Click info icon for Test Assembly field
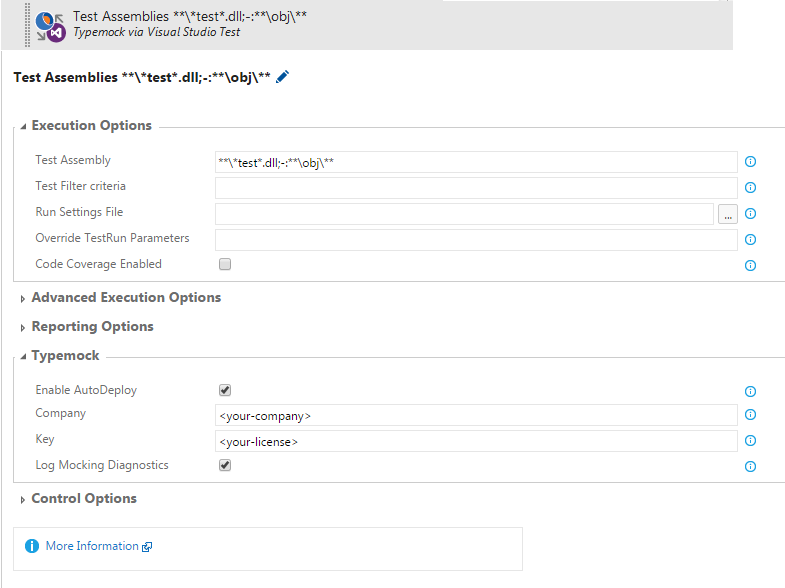The height and width of the screenshot is (588, 785). [x=750, y=162]
